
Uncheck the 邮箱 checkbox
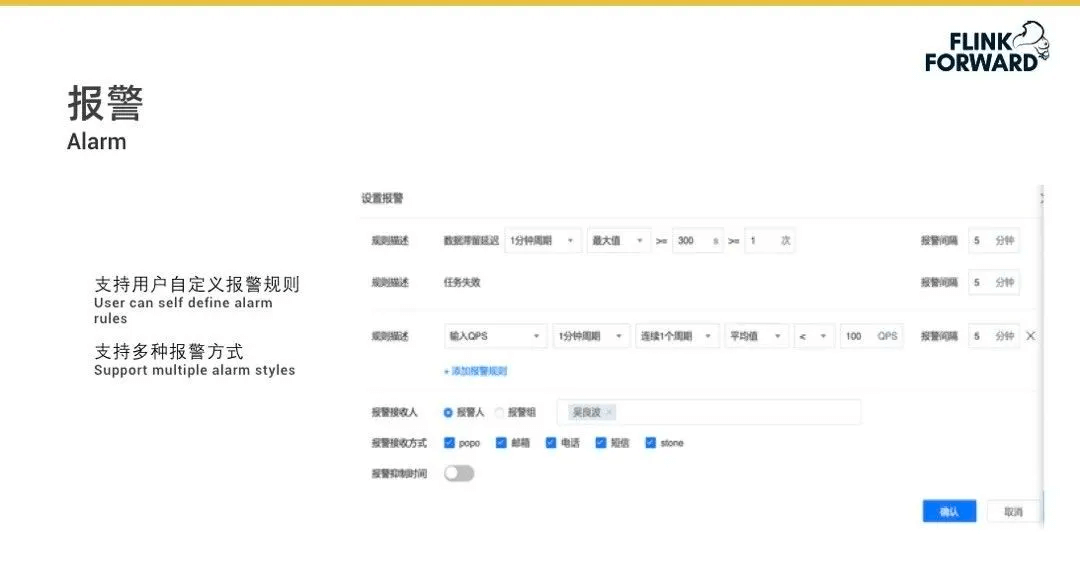(x=501, y=442)
